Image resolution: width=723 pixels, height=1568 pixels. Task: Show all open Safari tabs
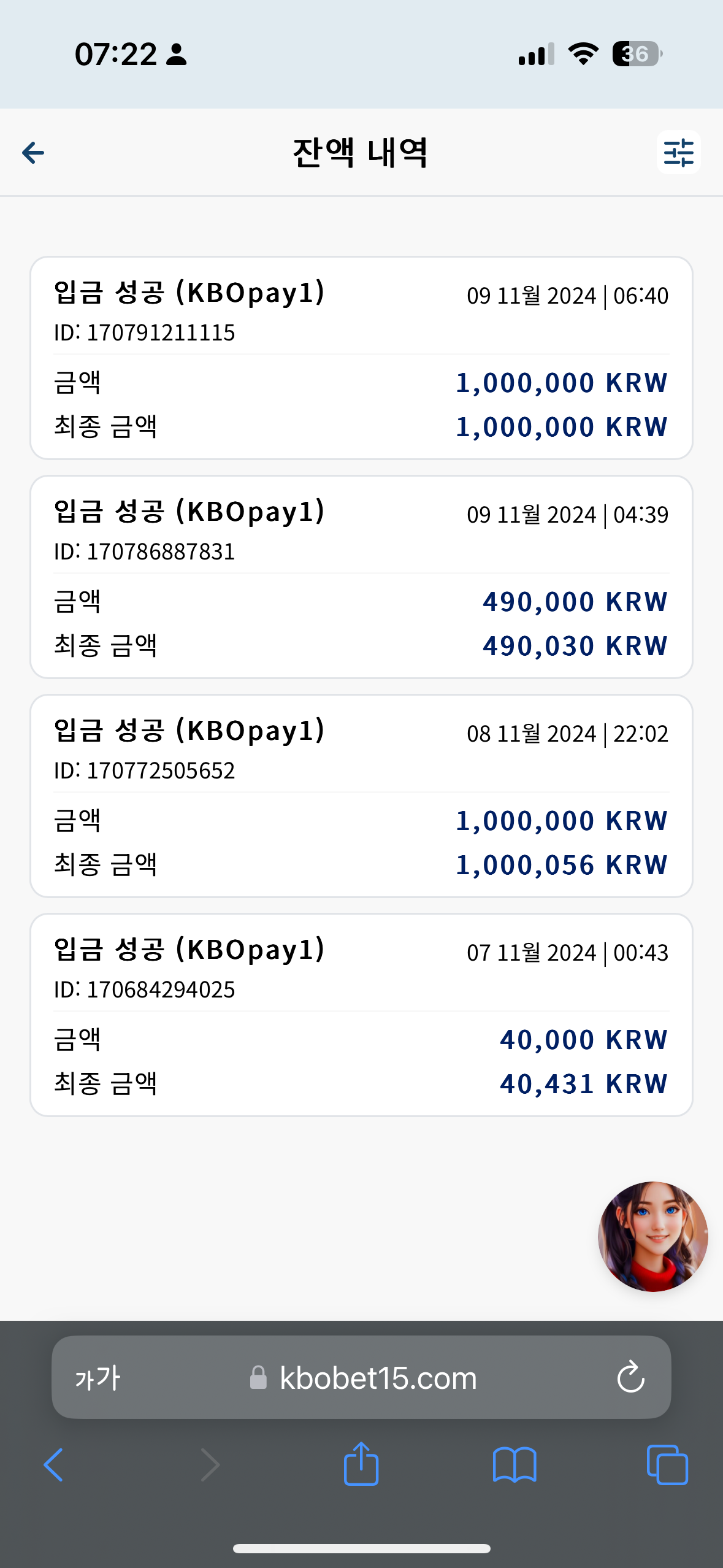pyautogui.click(x=667, y=1464)
